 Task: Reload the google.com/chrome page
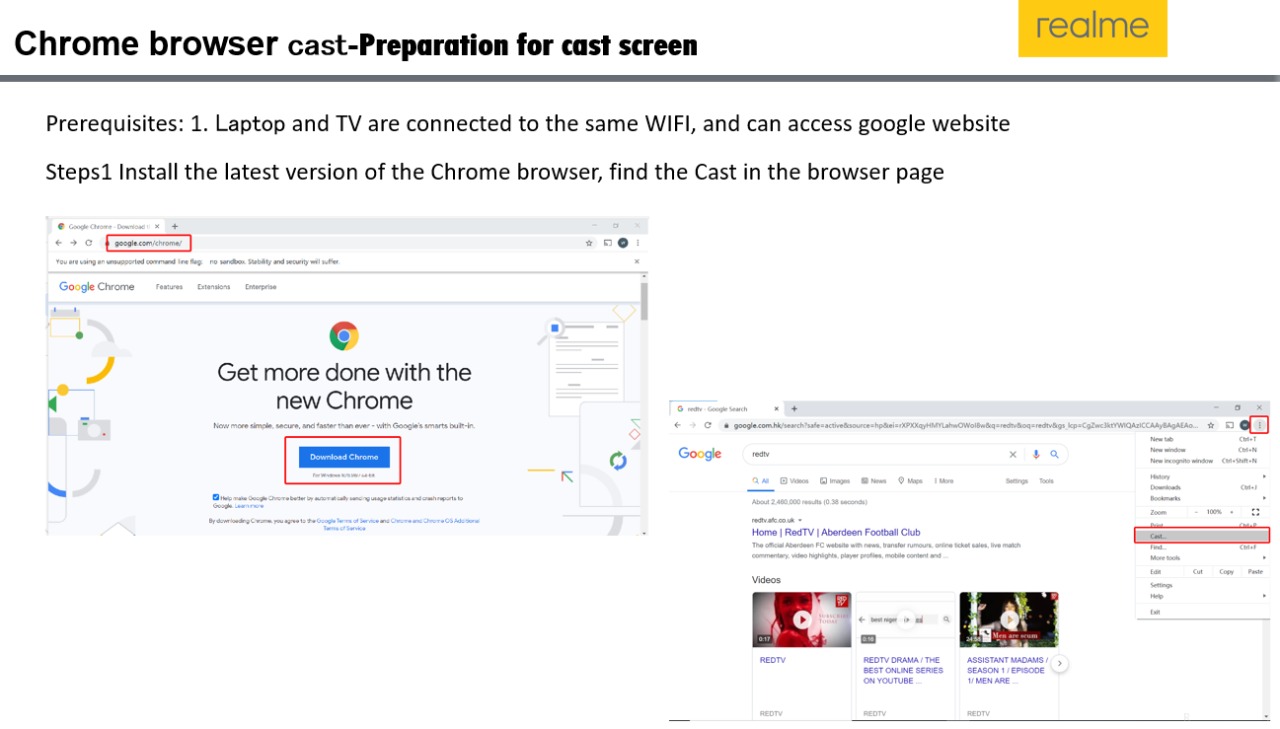tap(89, 243)
